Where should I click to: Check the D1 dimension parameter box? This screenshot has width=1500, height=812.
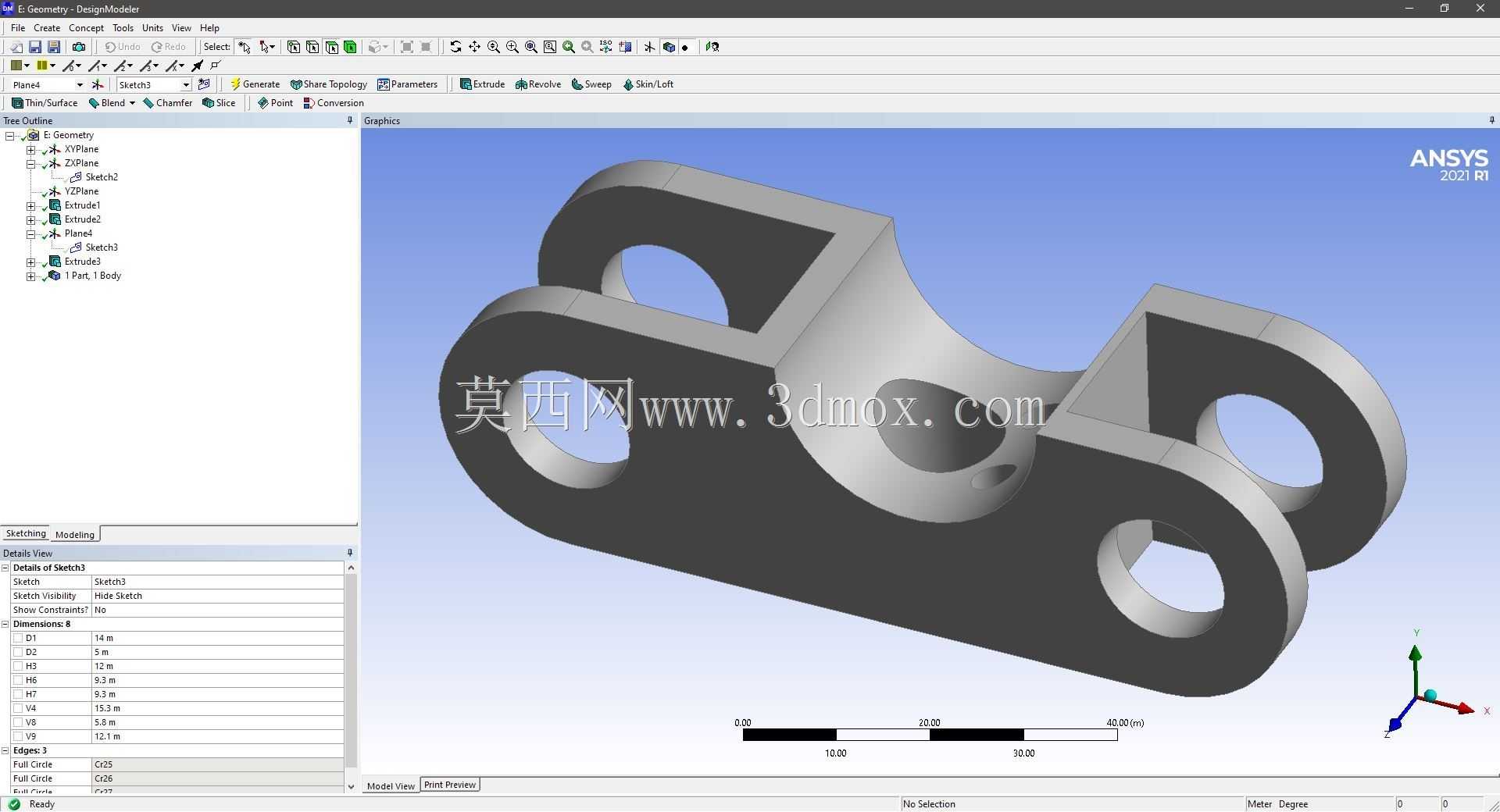[18, 638]
